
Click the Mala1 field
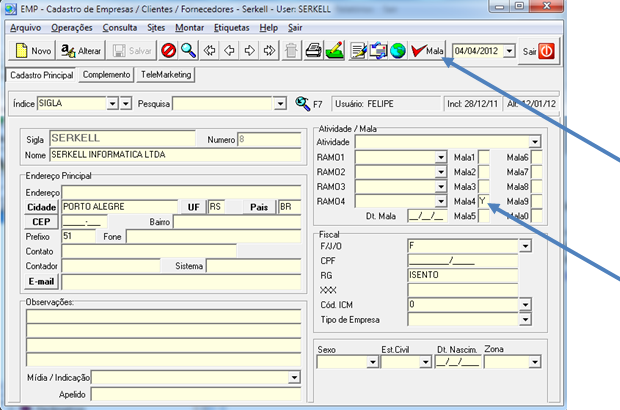[x=484, y=157]
